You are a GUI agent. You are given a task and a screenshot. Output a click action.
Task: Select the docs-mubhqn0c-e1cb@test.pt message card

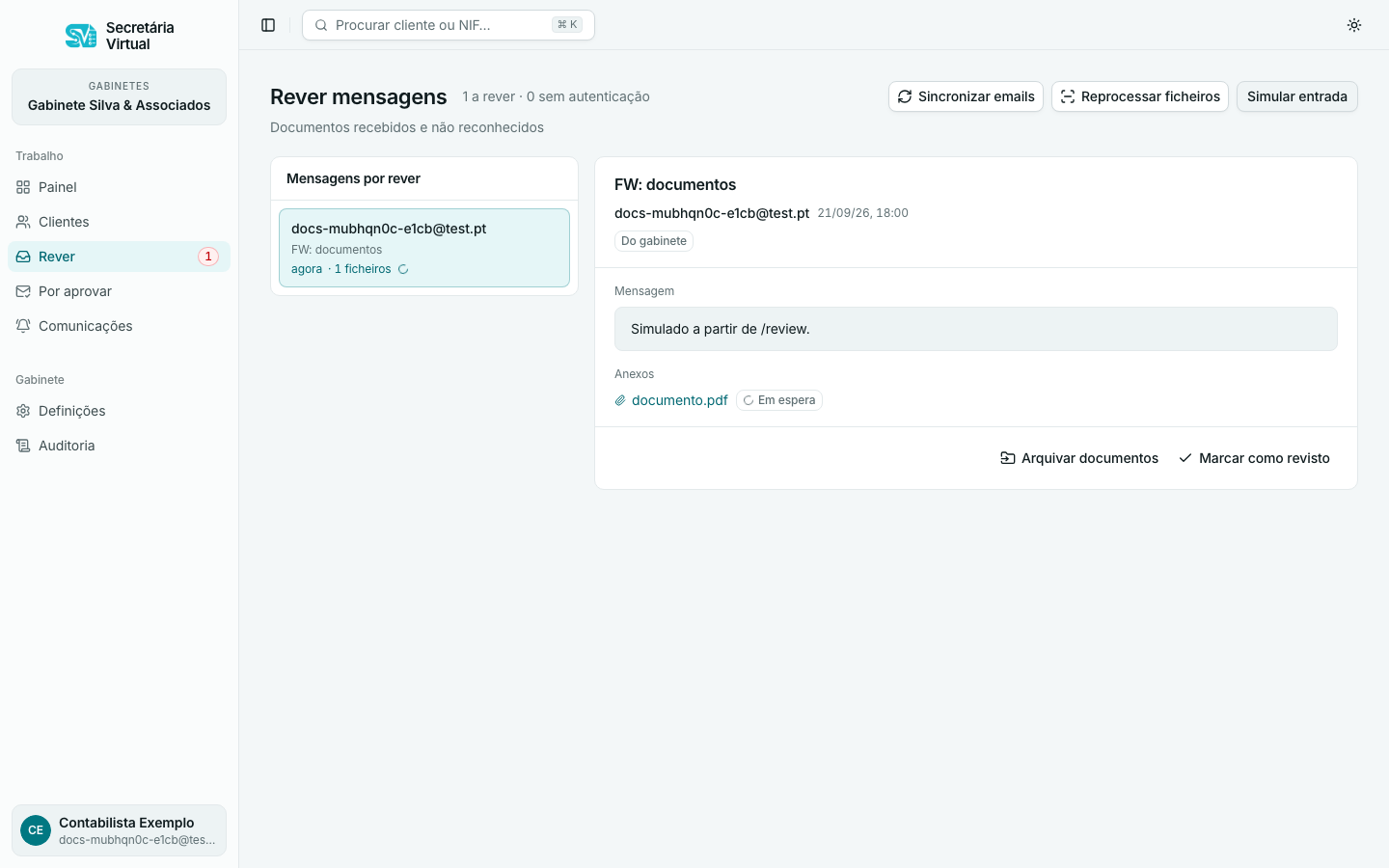click(x=424, y=248)
